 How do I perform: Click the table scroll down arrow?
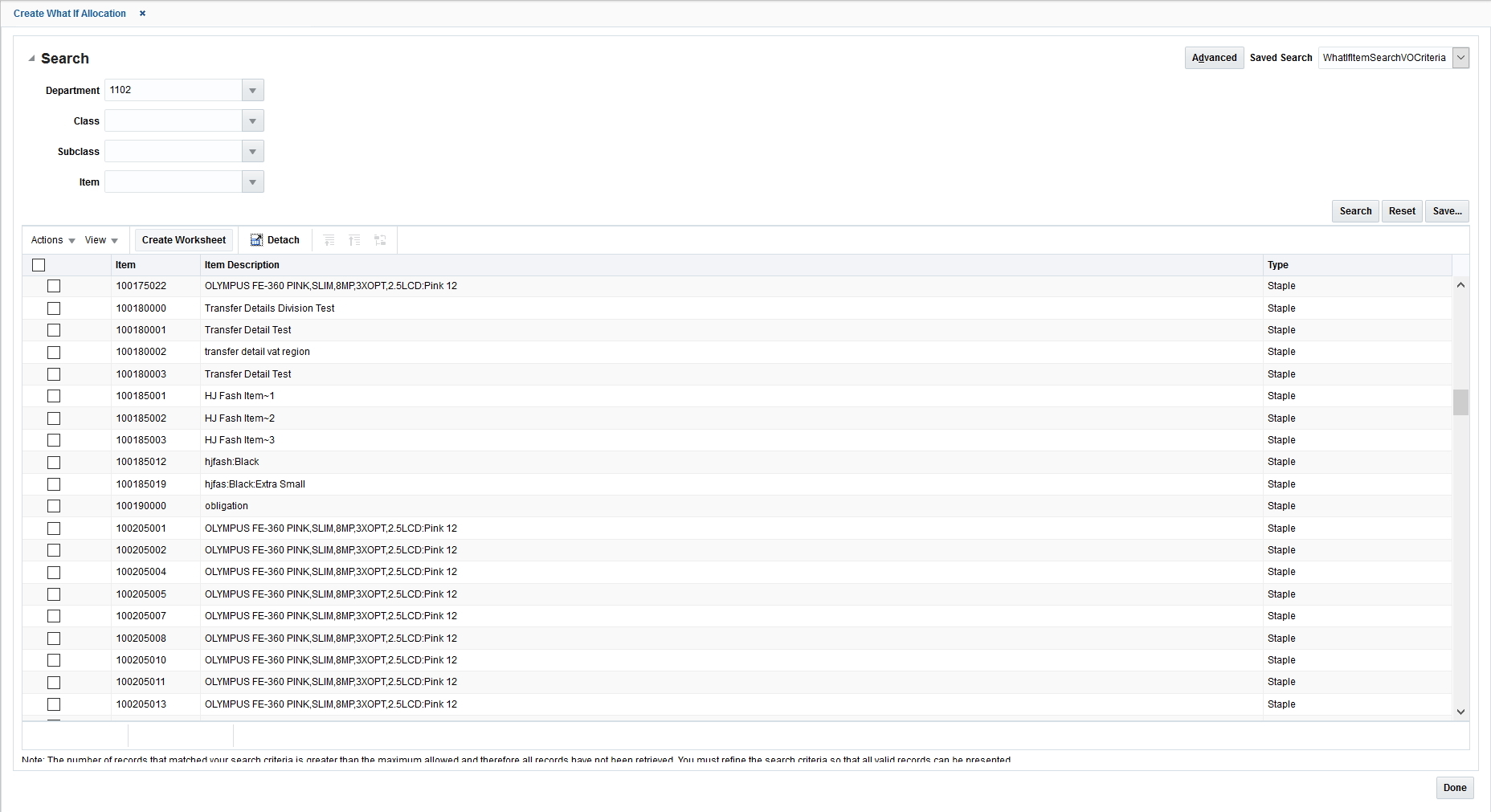coord(1460,712)
